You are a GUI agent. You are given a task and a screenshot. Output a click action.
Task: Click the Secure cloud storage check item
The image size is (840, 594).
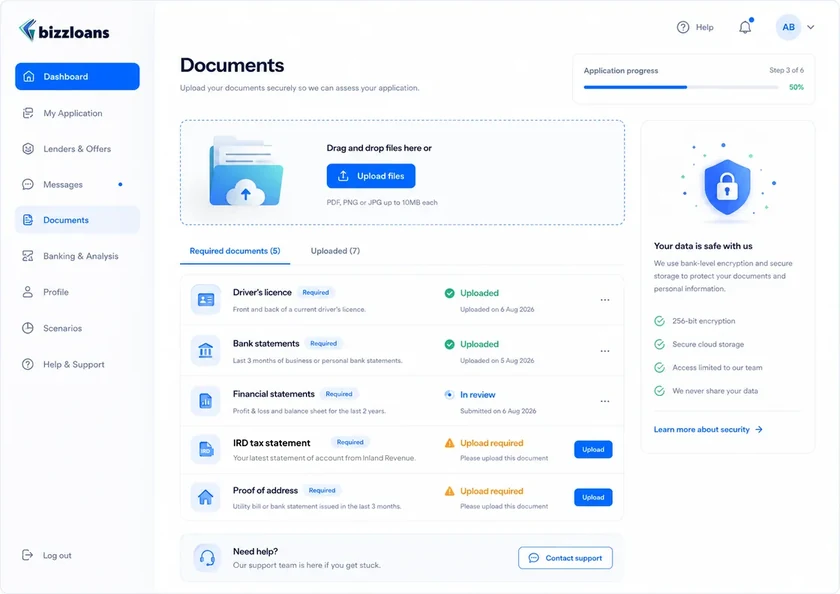click(x=699, y=344)
